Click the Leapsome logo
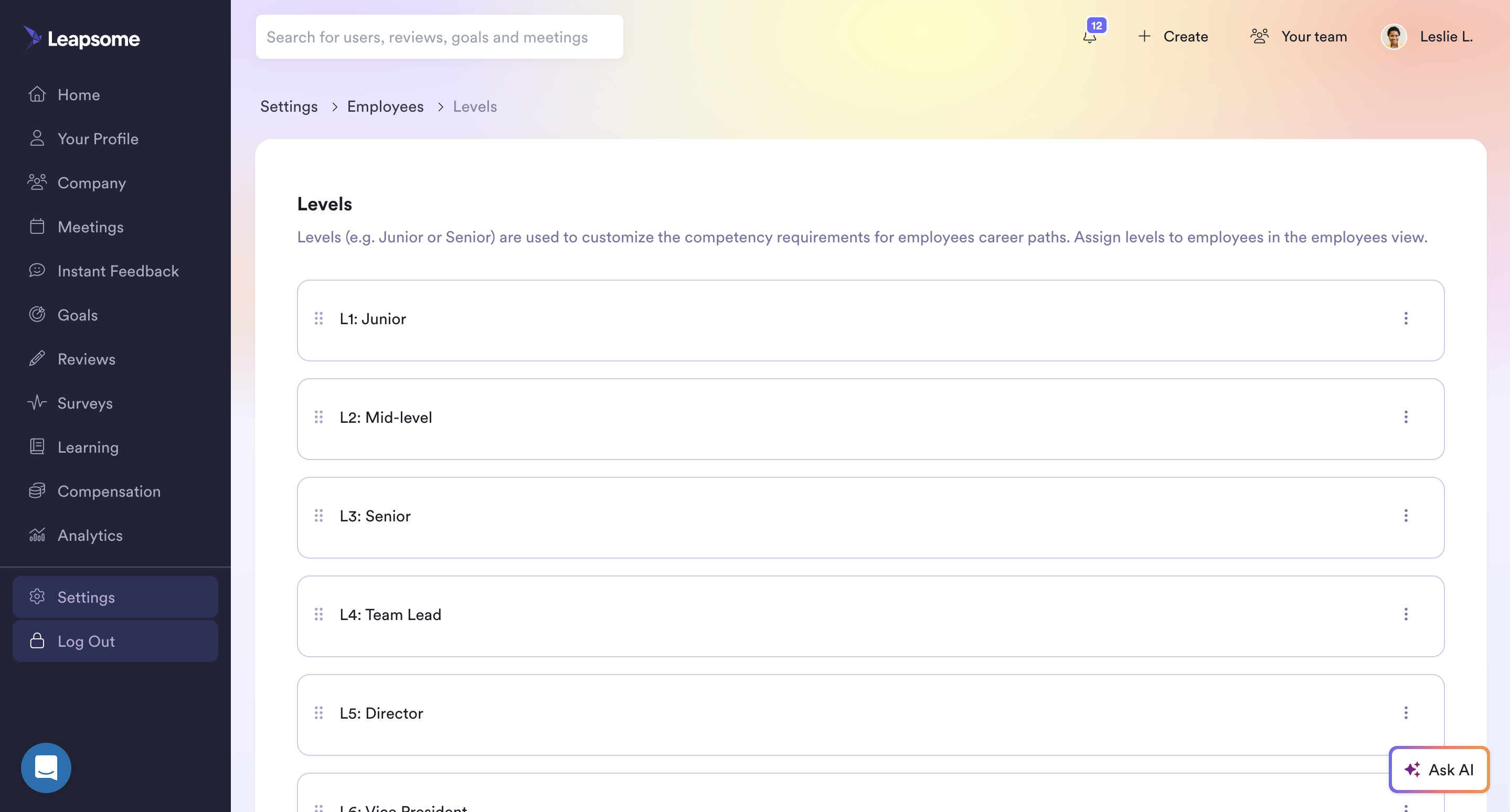1510x812 pixels. coord(81,38)
